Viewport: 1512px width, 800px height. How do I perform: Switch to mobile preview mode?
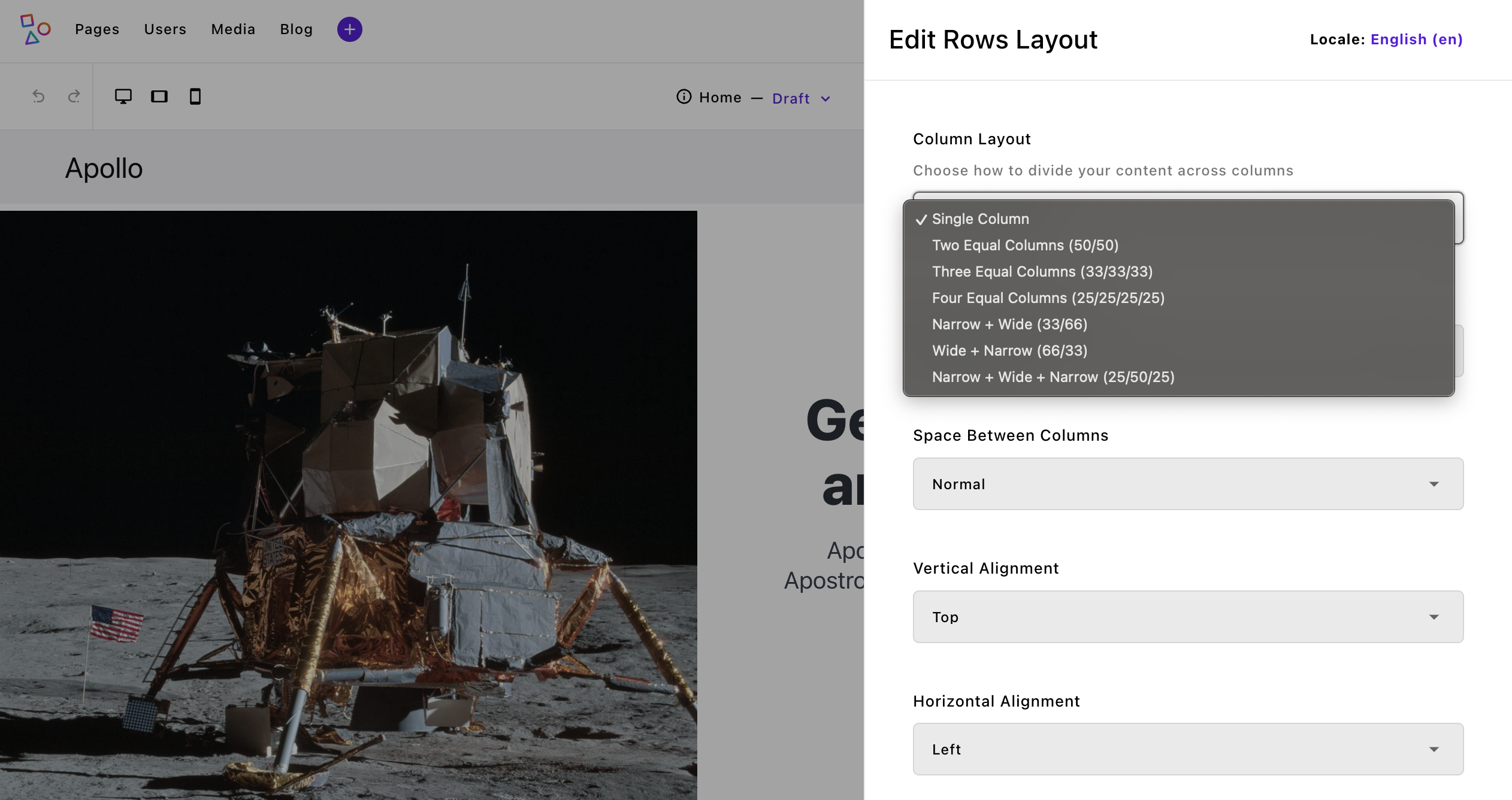(x=194, y=96)
